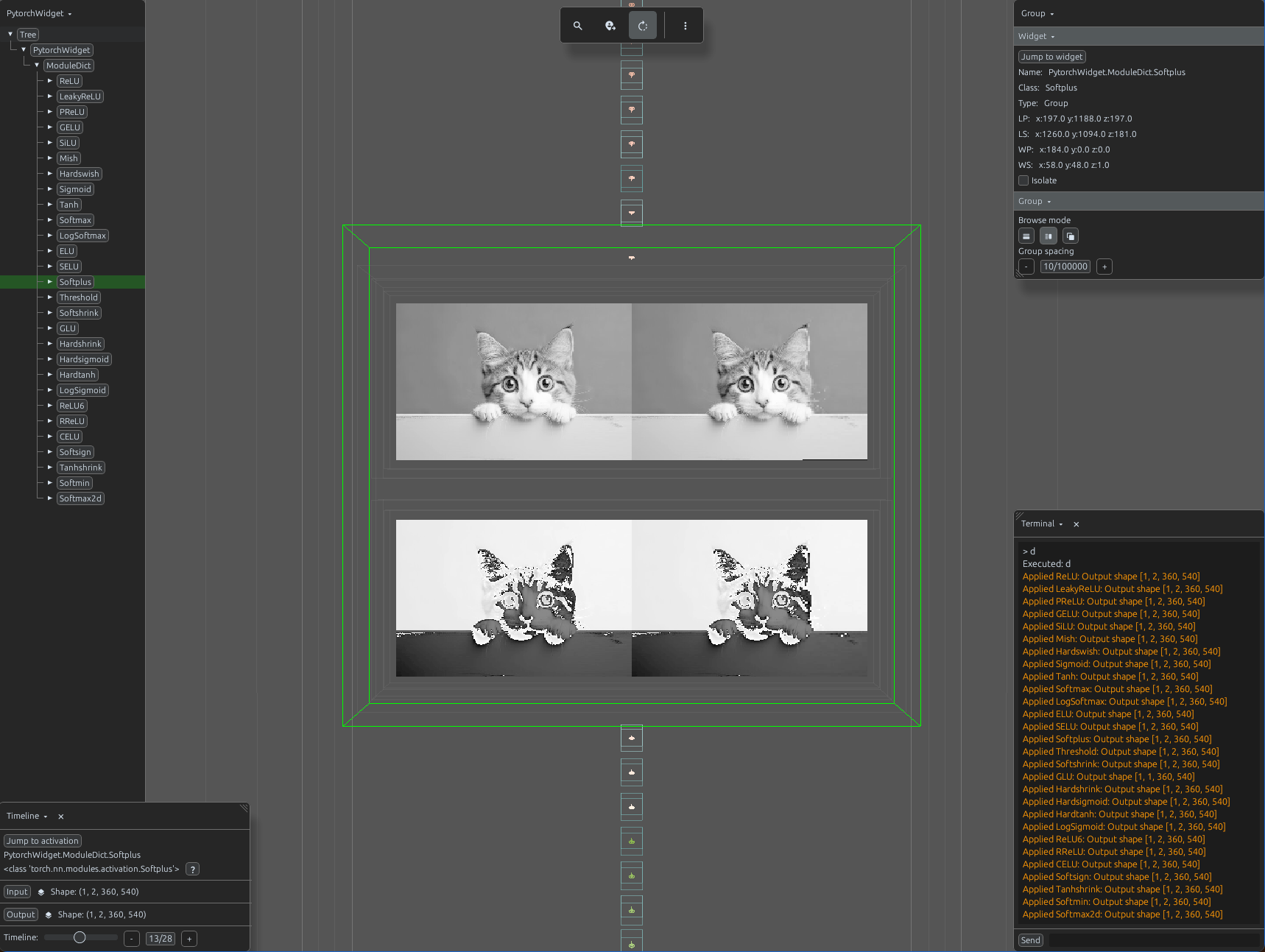
Task: Collapse the ModuleDict tree node arrow
Action: coord(37,65)
